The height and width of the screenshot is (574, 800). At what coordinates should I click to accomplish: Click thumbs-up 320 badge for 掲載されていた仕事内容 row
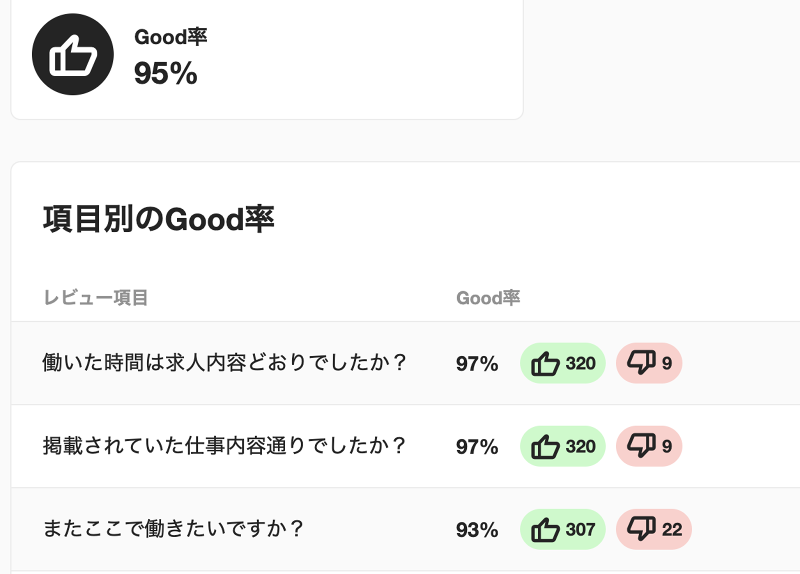coord(562,446)
